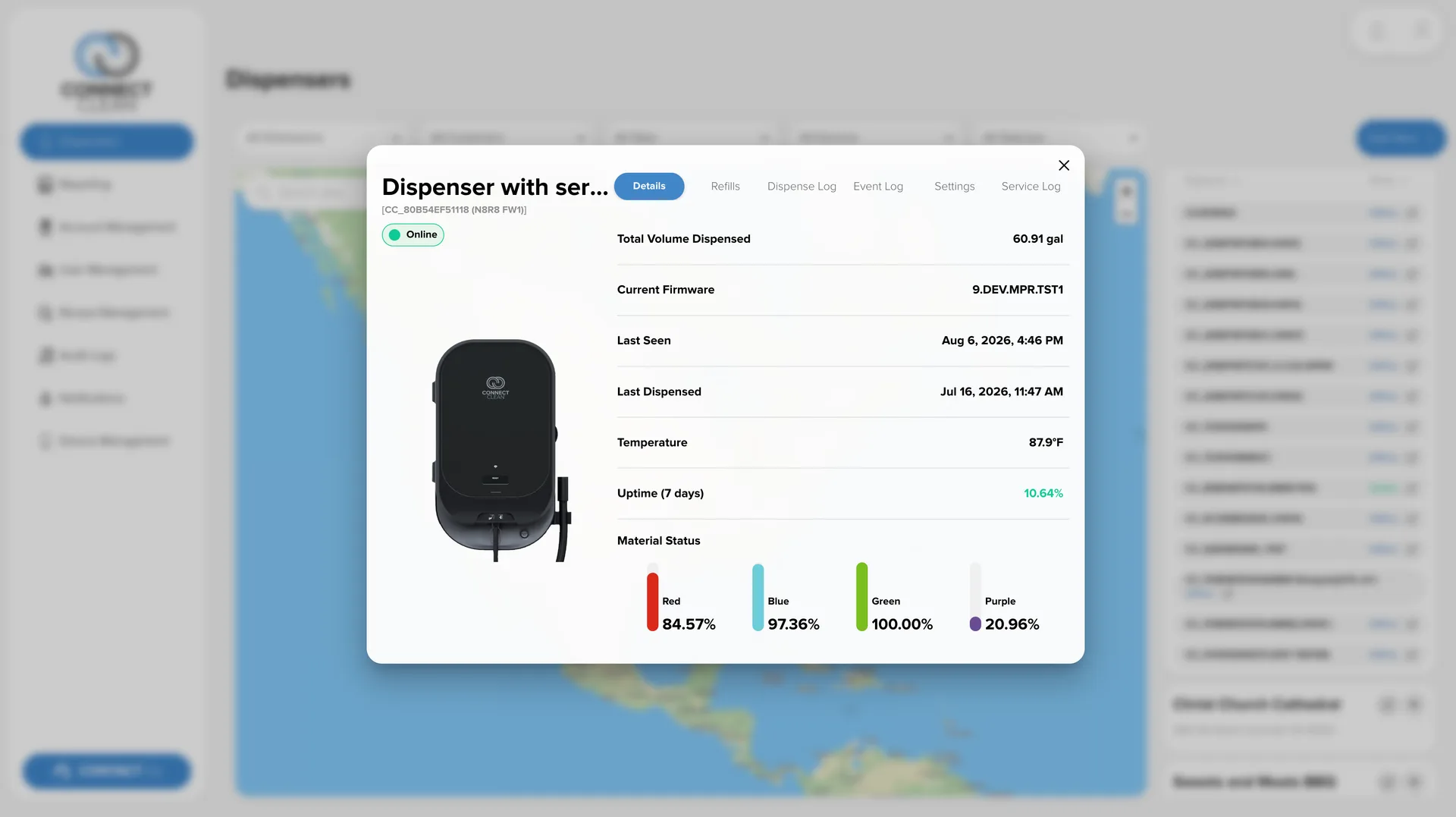Click the Last Dispensed date value

1002,391
